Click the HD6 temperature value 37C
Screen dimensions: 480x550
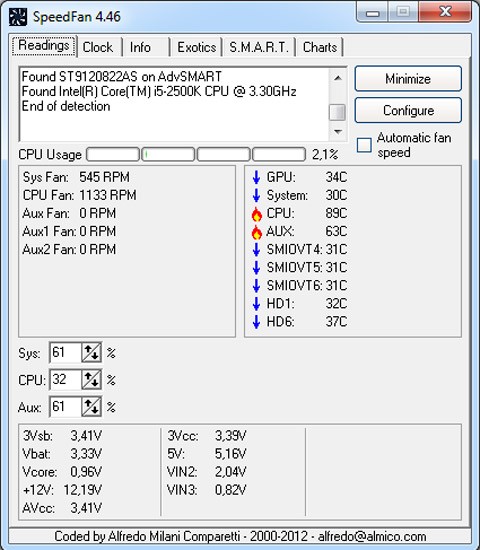coord(336,322)
